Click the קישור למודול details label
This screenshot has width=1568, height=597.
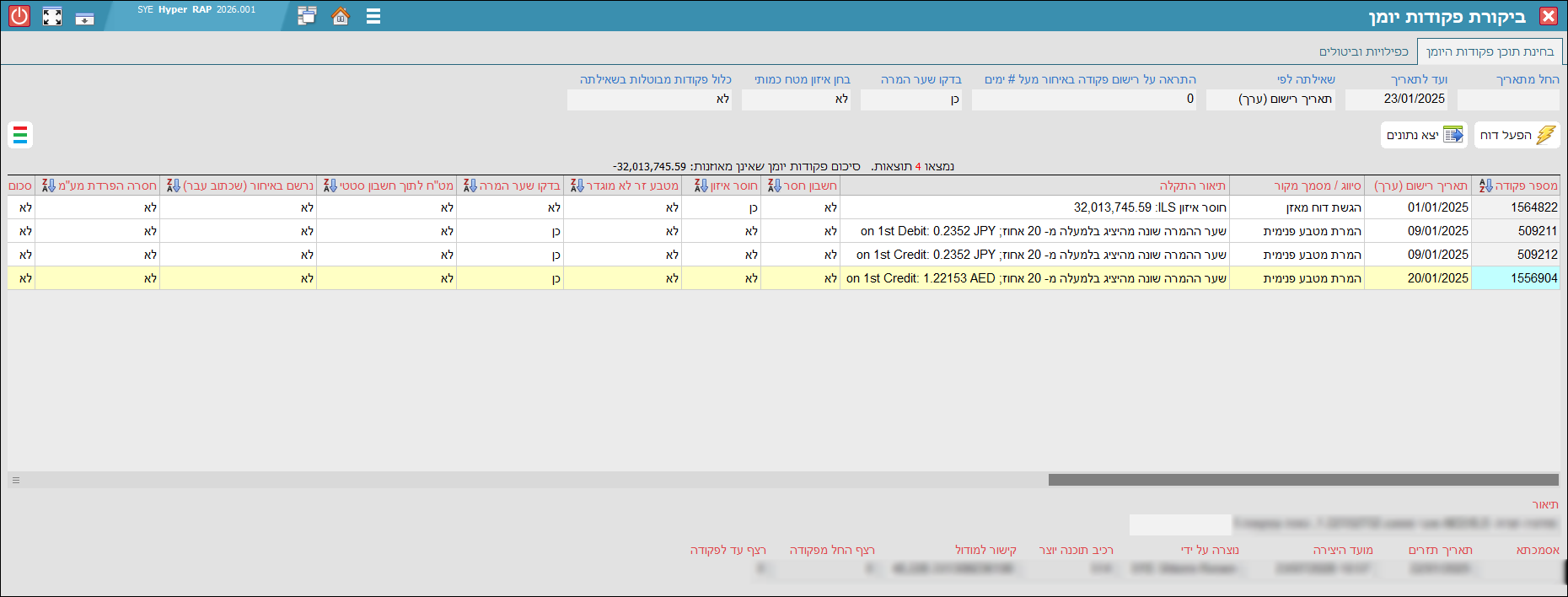coord(985,550)
